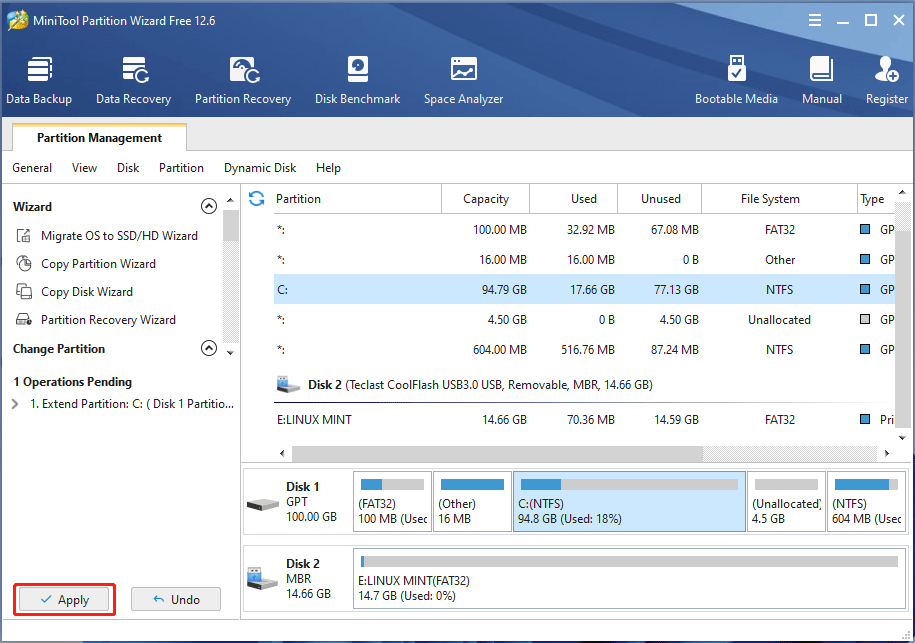Open the Partition menu

click(181, 168)
